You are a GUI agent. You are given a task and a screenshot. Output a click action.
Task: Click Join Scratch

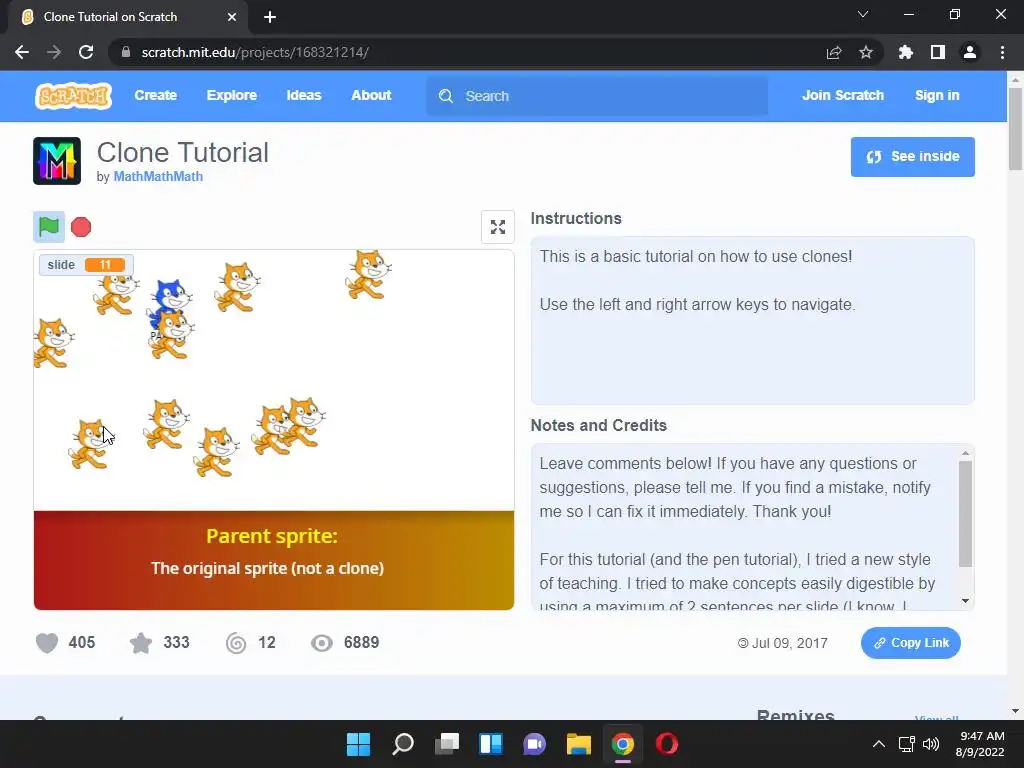[x=842, y=95]
